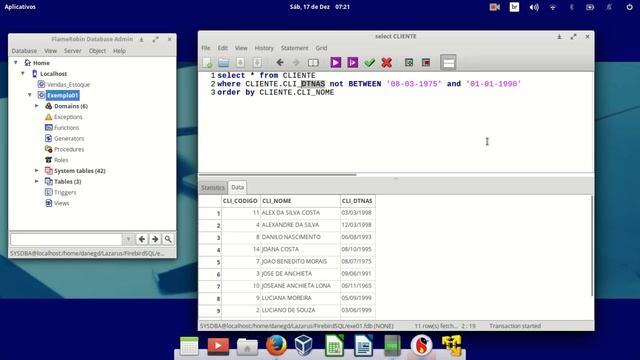The image size is (640, 360).
Task: Expand the Tables (3) node
Action: tap(37, 181)
